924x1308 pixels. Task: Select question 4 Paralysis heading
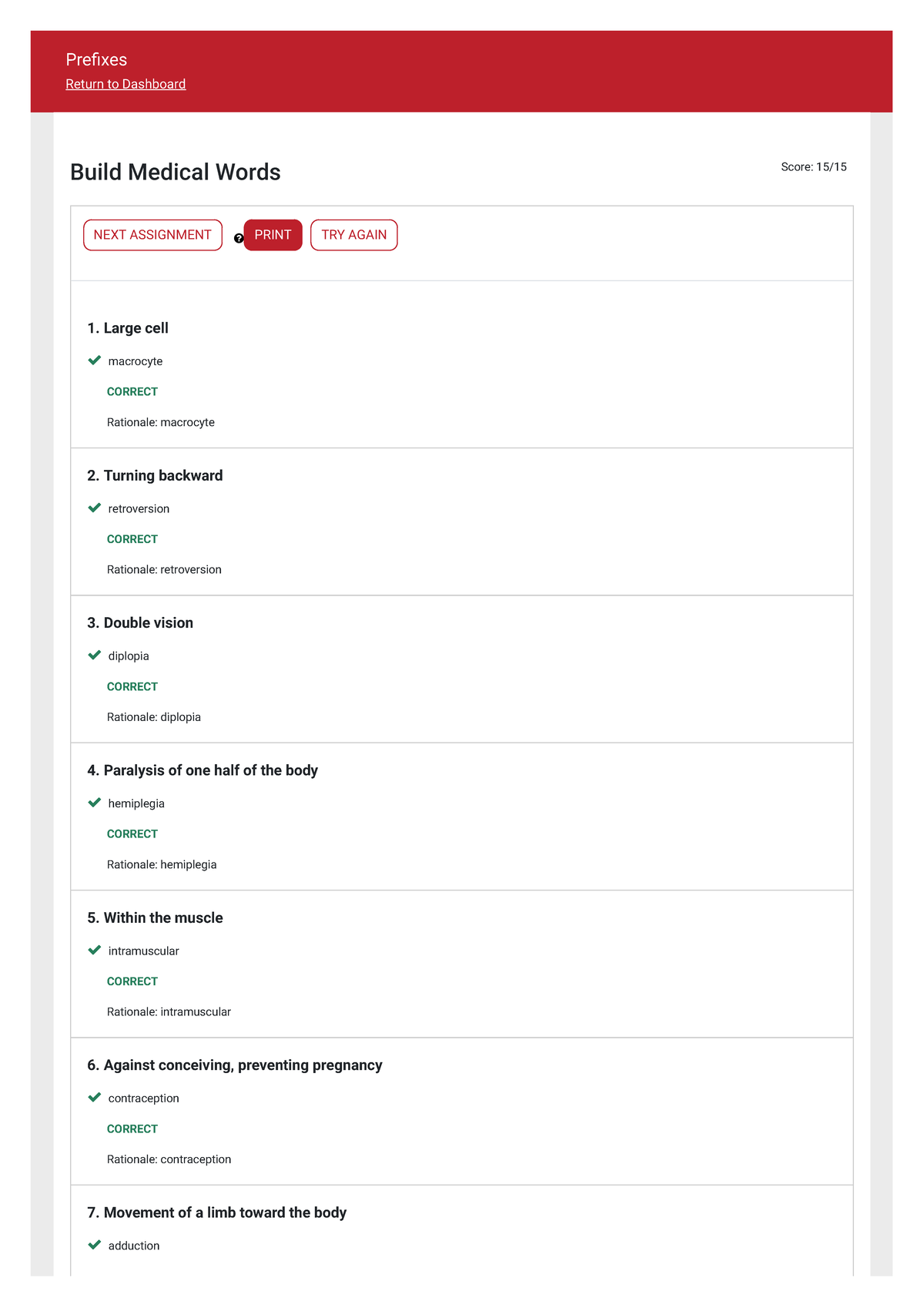click(x=203, y=770)
